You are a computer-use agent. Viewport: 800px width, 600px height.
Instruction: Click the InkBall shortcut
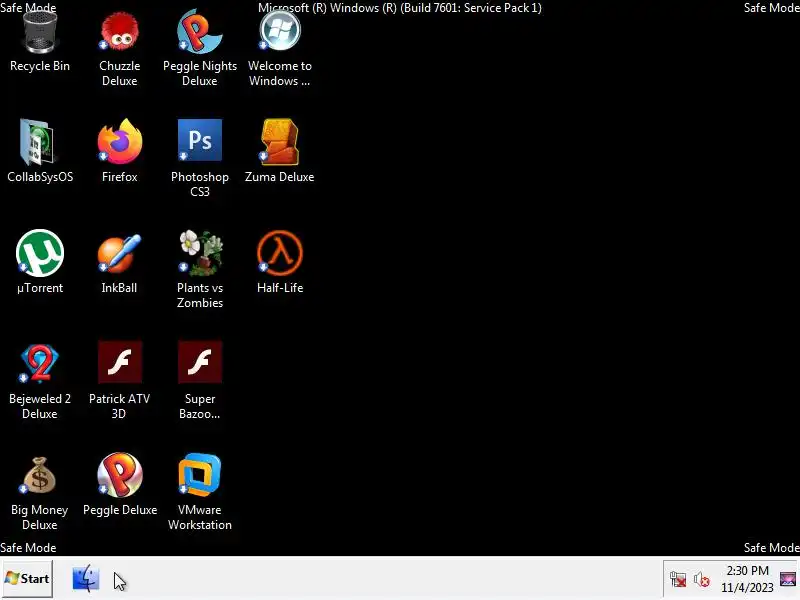point(119,253)
